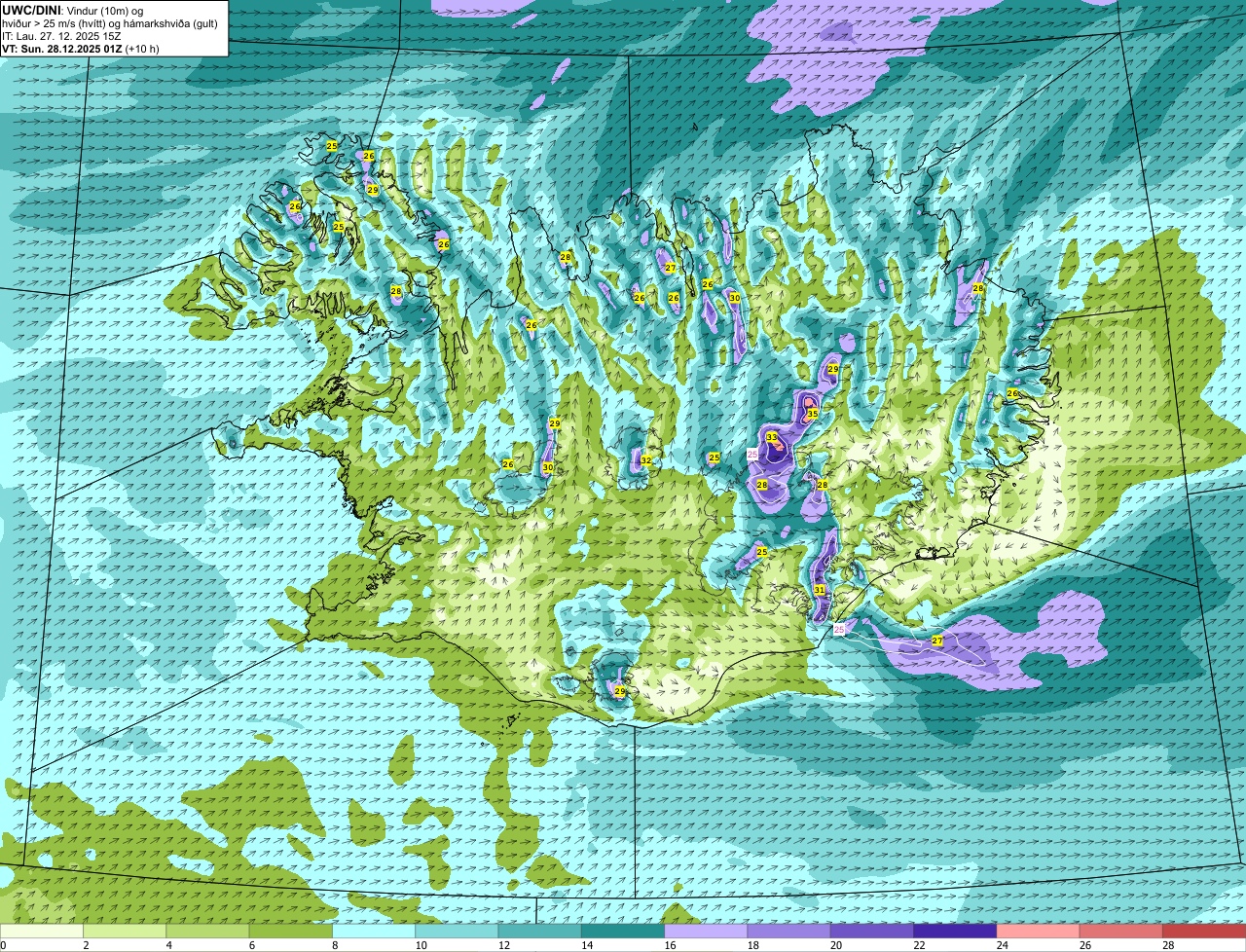Click the 'Vindur (10m) og' heading text
Image resolution: width=1246 pixels, height=952 pixels.
point(107,11)
